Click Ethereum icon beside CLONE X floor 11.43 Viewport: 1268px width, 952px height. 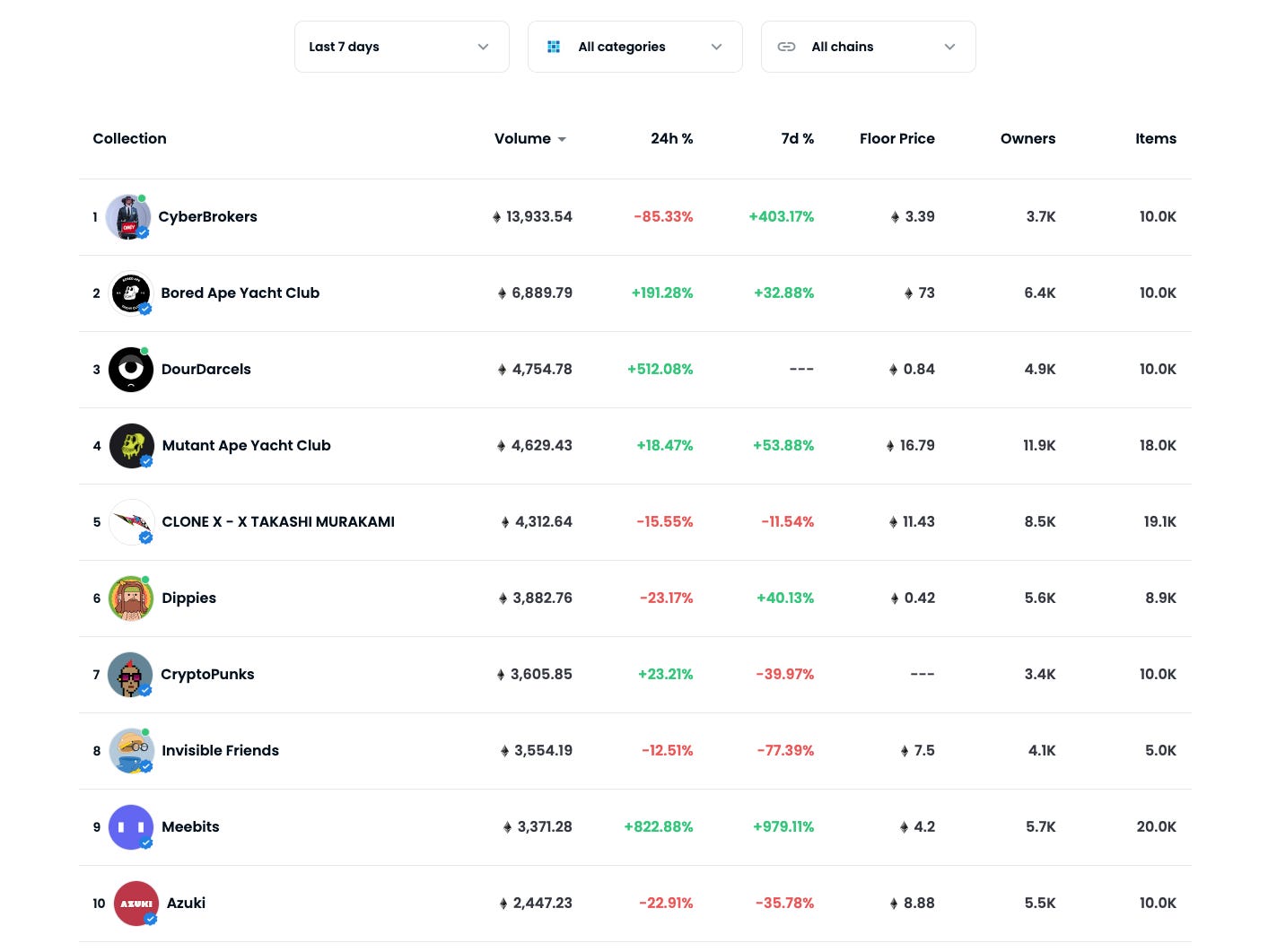[x=893, y=522]
